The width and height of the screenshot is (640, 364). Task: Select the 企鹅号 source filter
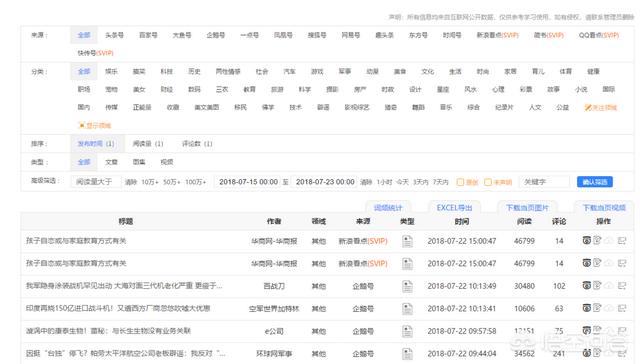tap(216, 35)
